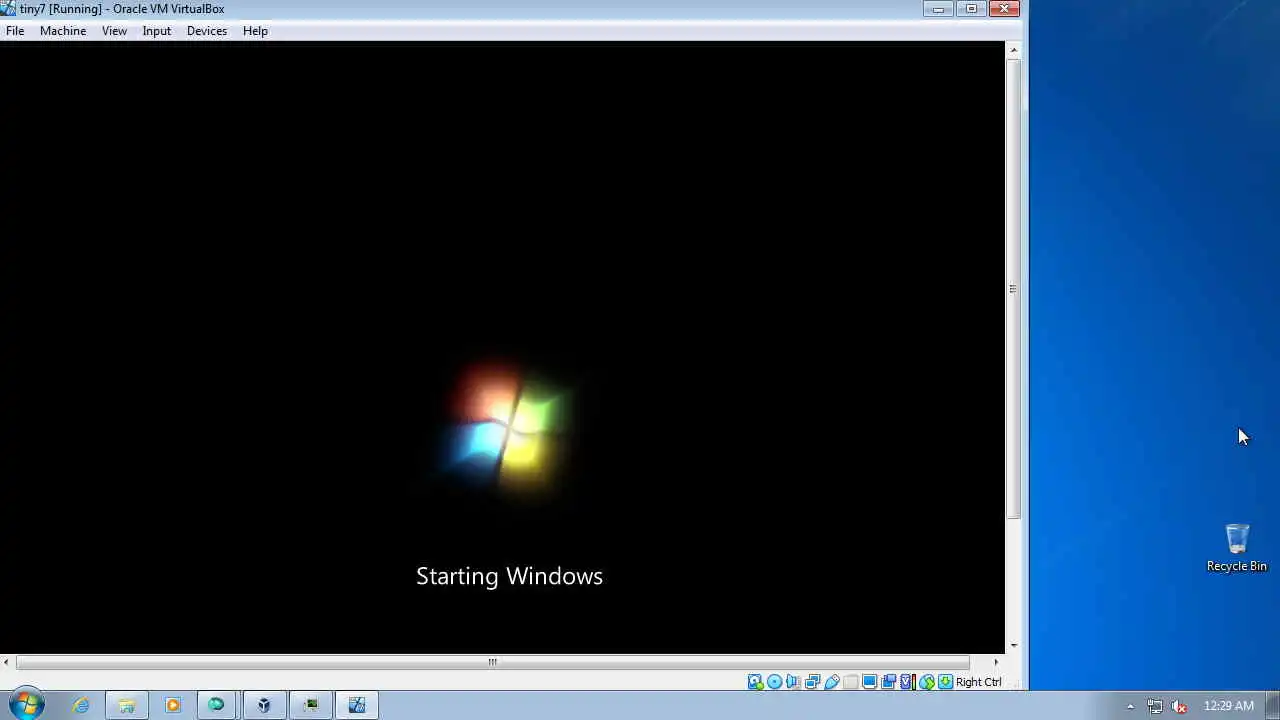Click the vertical scrollbar down arrow
The width and height of the screenshot is (1280, 720).
click(1013, 645)
